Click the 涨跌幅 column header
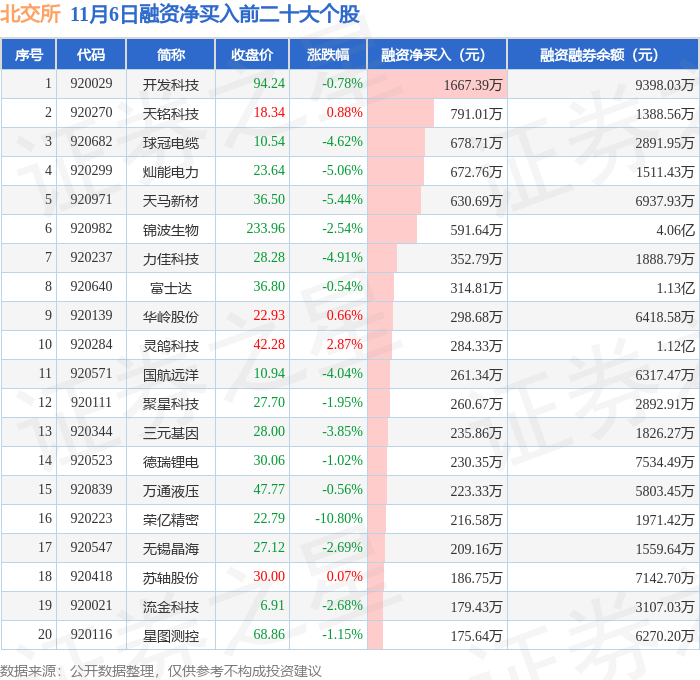This screenshot has height=680, width=700. pyautogui.click(x=328, y=55)
